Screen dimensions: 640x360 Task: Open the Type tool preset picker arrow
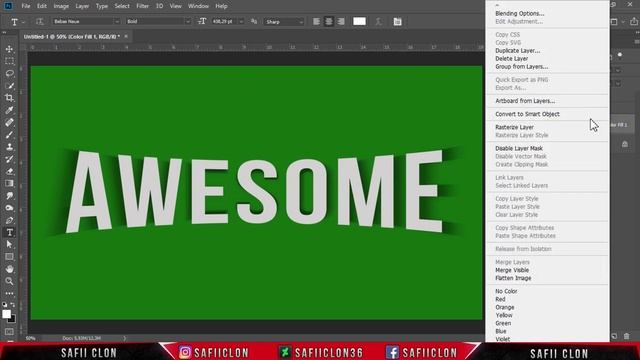click(x=23, y=22)
